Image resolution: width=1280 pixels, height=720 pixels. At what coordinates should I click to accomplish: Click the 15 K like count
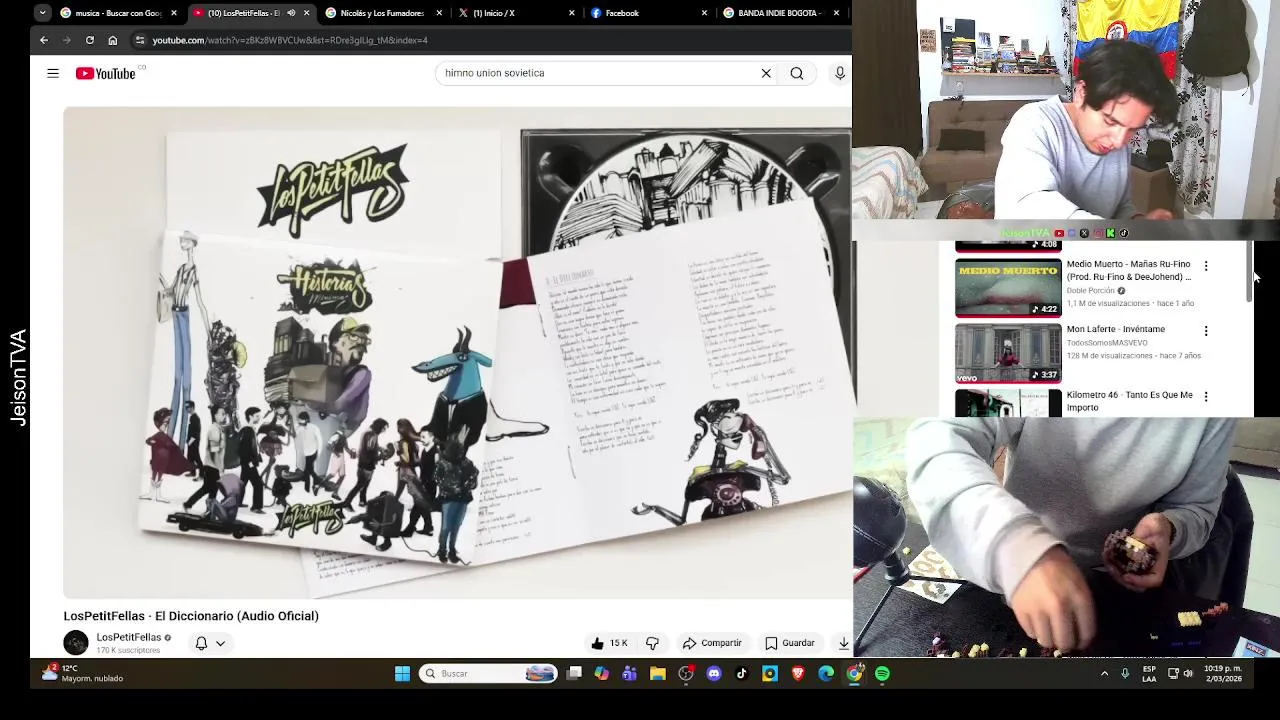[x=618, y=643]
